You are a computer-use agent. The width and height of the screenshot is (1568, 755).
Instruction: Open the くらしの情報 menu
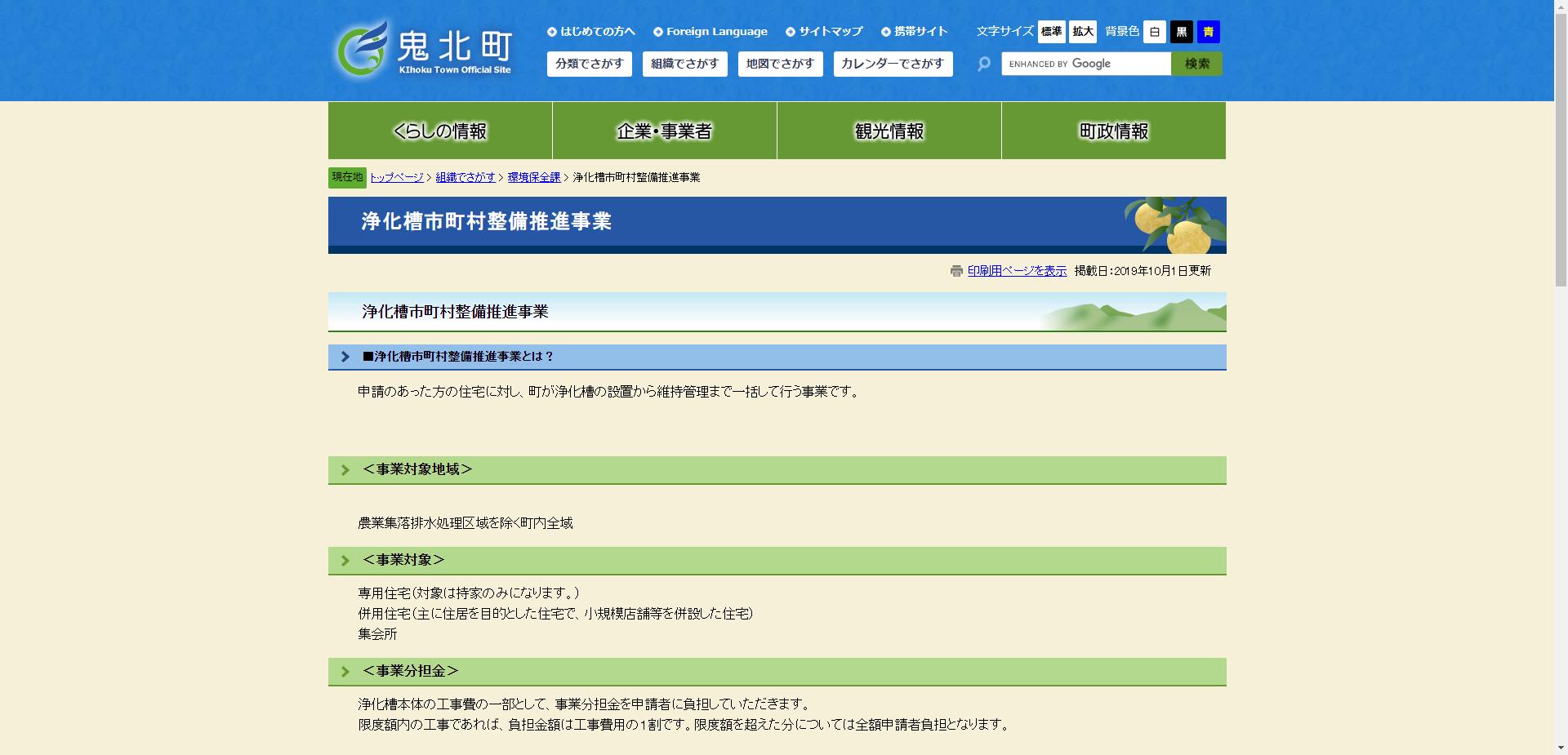(x=439, y=131)
